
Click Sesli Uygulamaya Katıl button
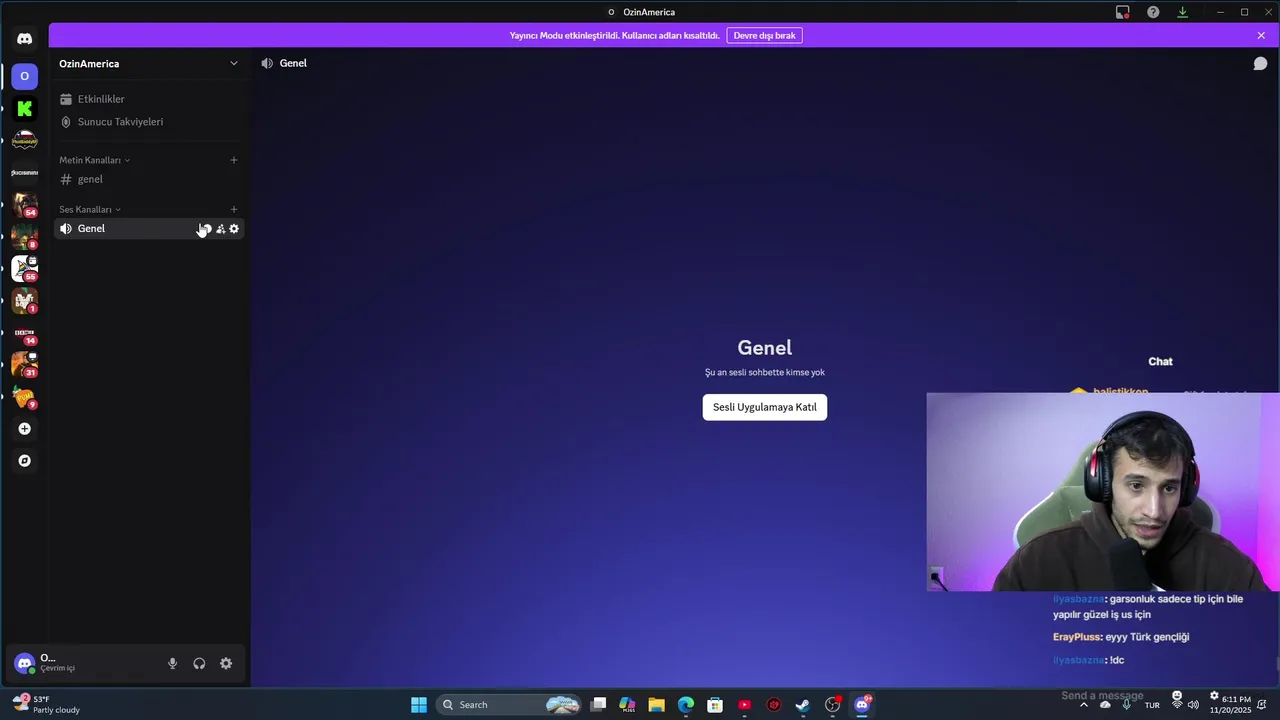[x=765, y=407]
